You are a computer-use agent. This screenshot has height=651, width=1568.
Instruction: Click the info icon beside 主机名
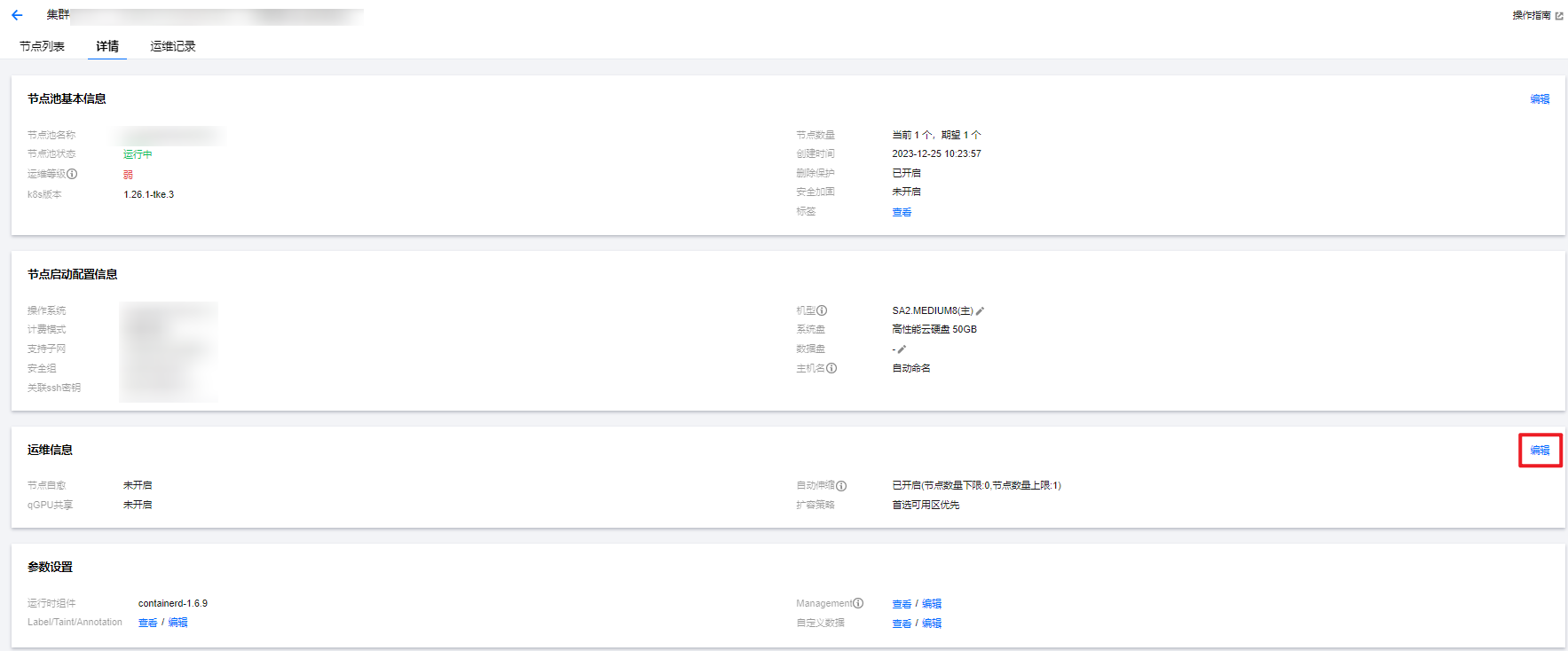click(x=831, y=368)
